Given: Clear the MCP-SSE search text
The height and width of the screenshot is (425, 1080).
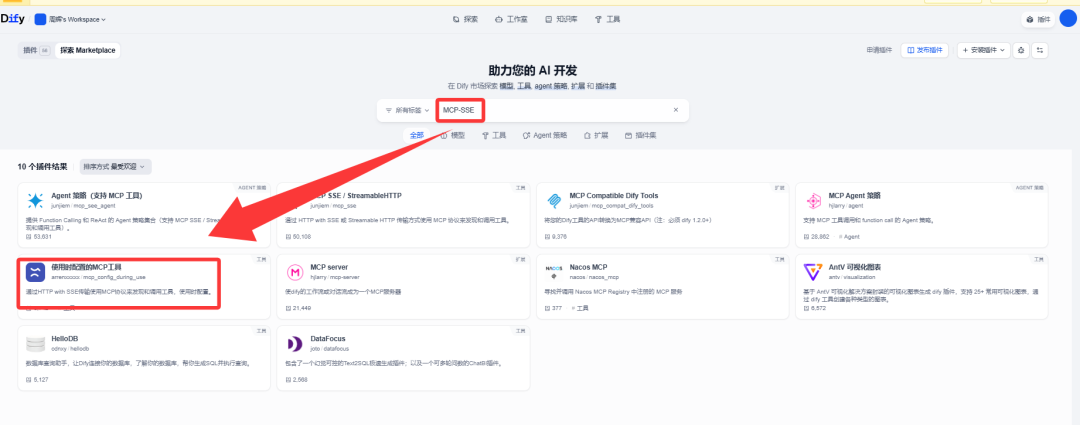Looking at the screenshot, I should pyautogui.click(x=676, y=110).
